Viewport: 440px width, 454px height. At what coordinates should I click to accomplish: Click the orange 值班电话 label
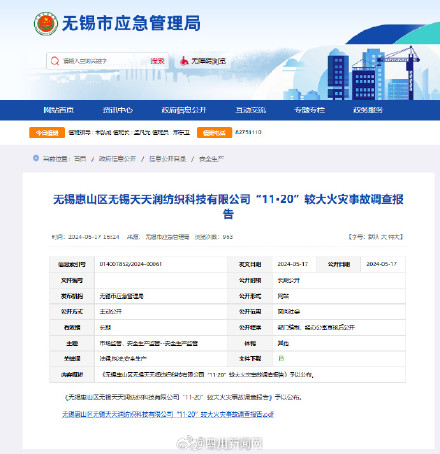pos(214,133)
